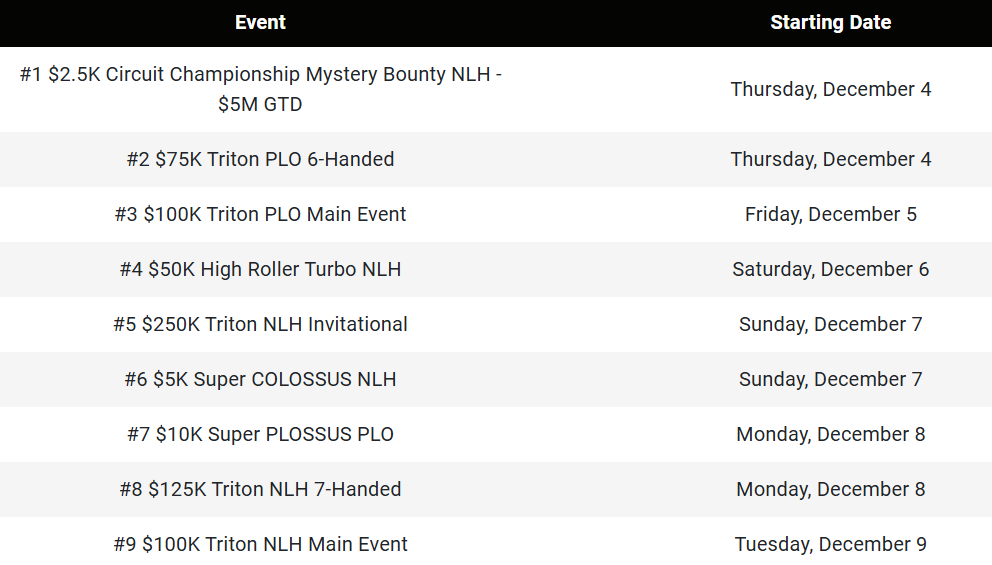Select the #3 $100K Triton PLO Main Event
This screenshot has height=565, width=992.
point(260,214)
